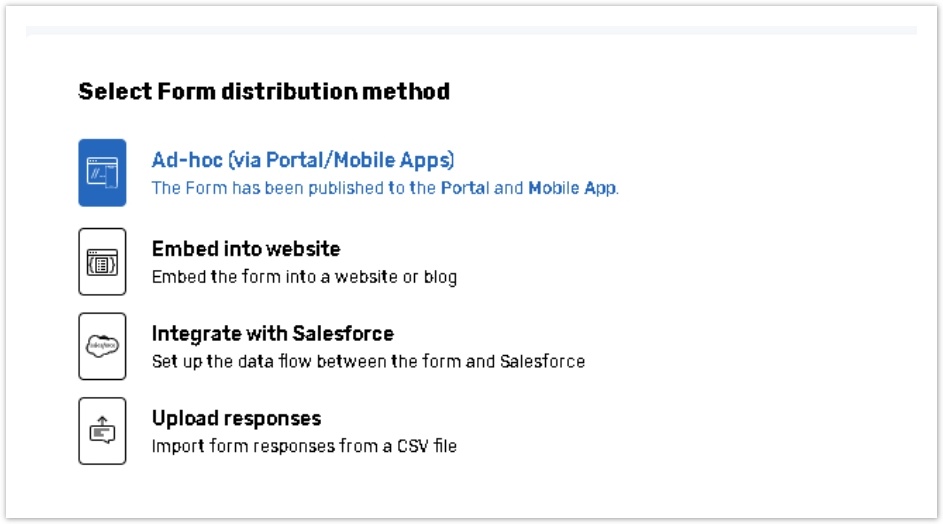This screenshot has height=524, width=943.
Task: Choose the Embed into website option title
Action: click(x=246, y=249)
